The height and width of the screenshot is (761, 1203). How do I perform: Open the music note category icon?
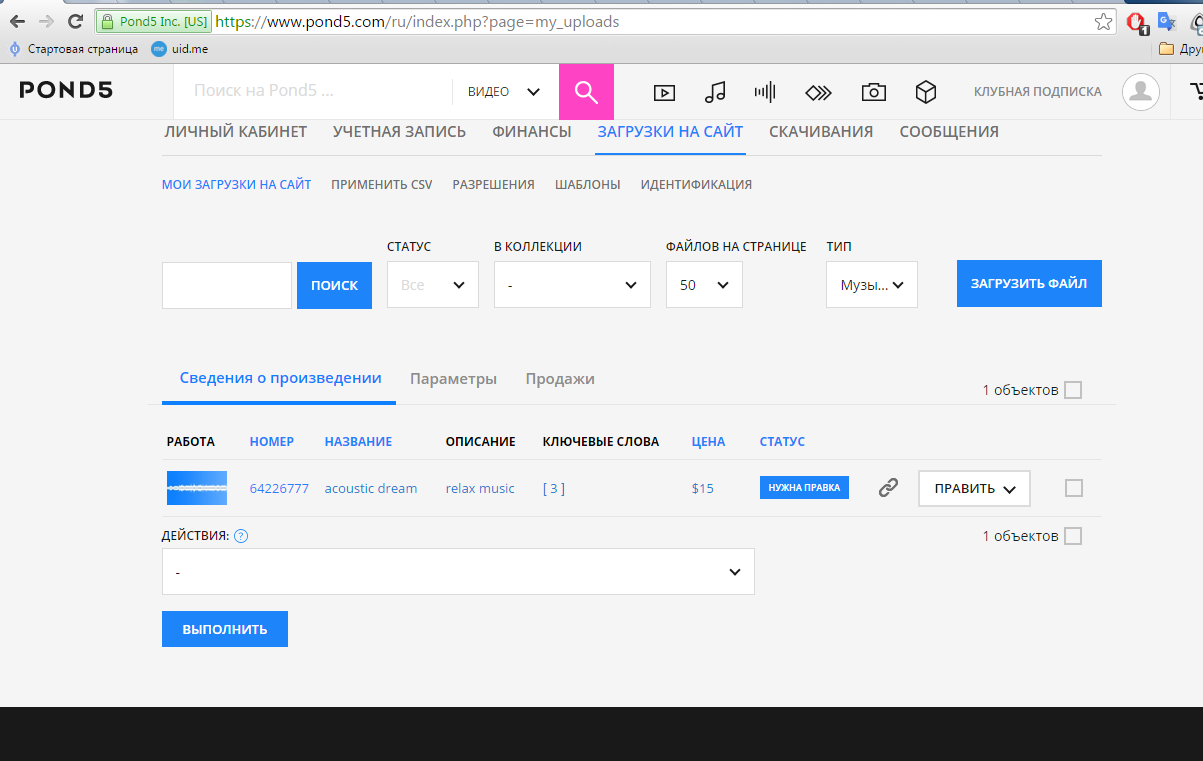715,93
